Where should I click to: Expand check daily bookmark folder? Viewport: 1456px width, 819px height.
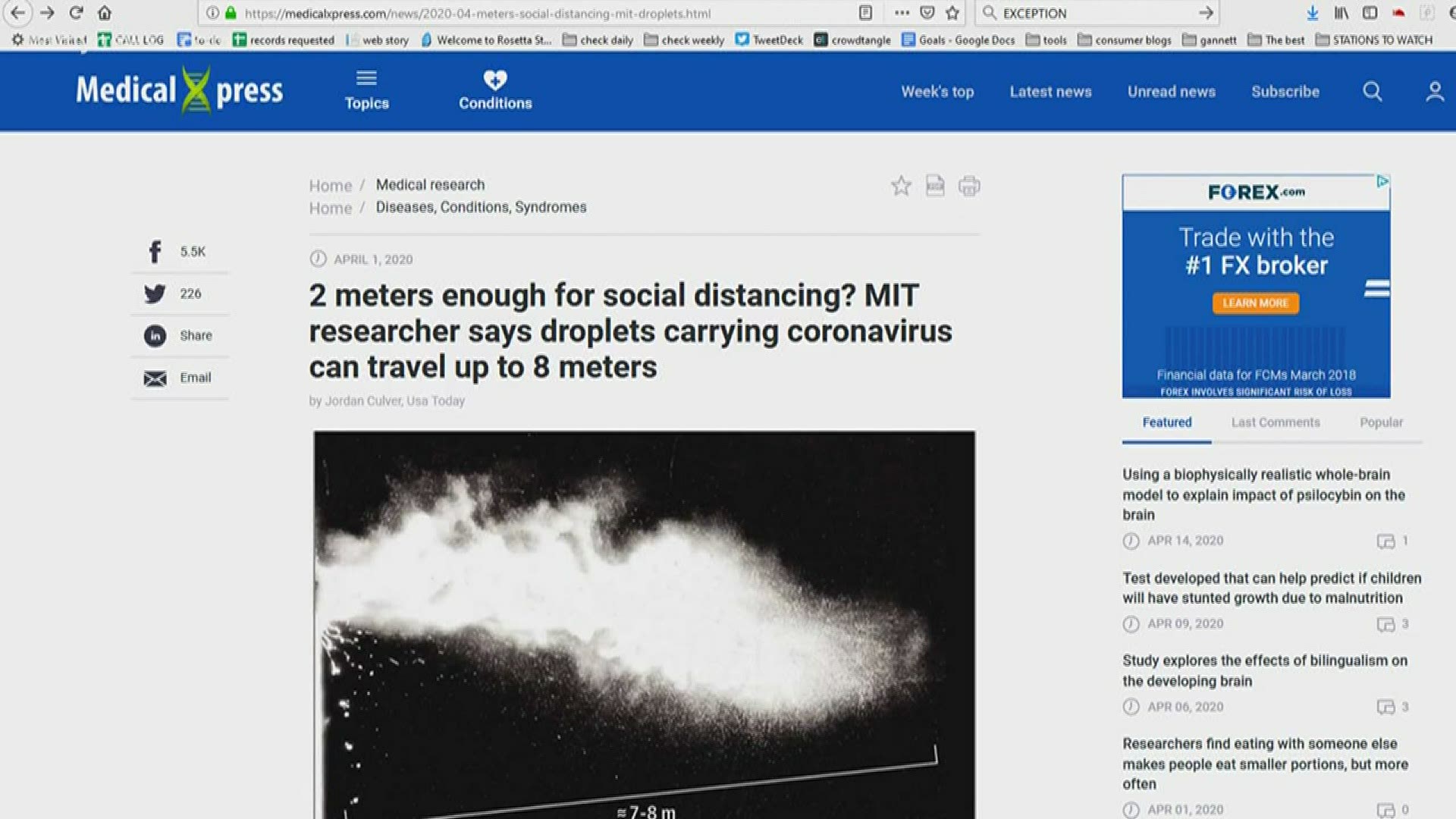[x=598, y=40]
